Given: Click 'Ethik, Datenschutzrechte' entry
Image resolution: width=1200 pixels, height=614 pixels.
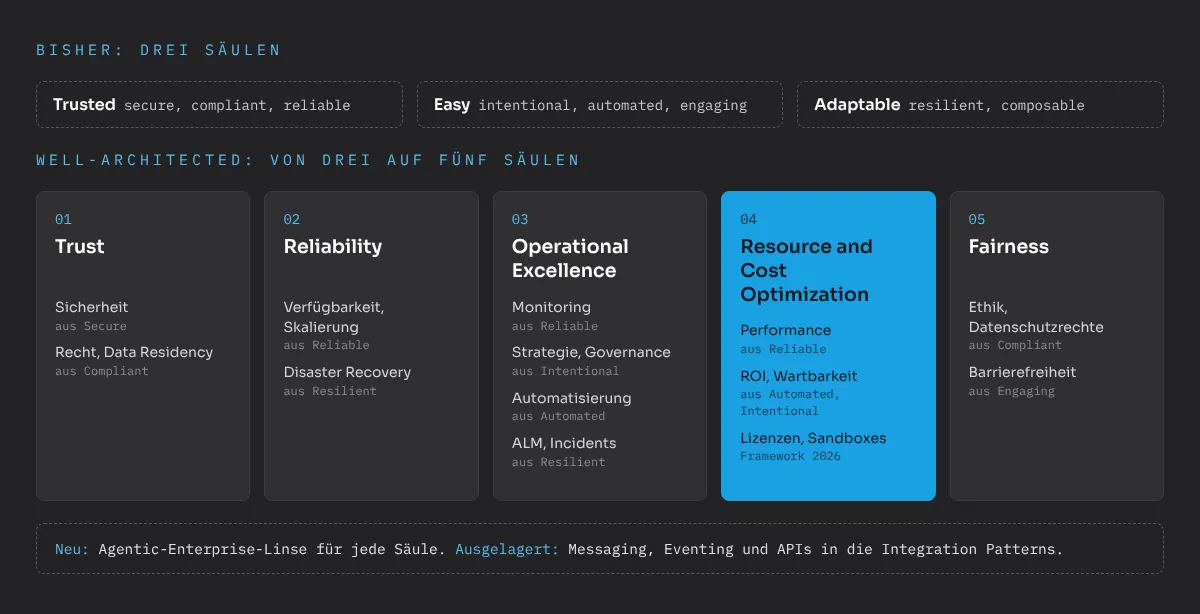Looking at the screenshot, I should pyautogui.click(x=1036, y=317).
